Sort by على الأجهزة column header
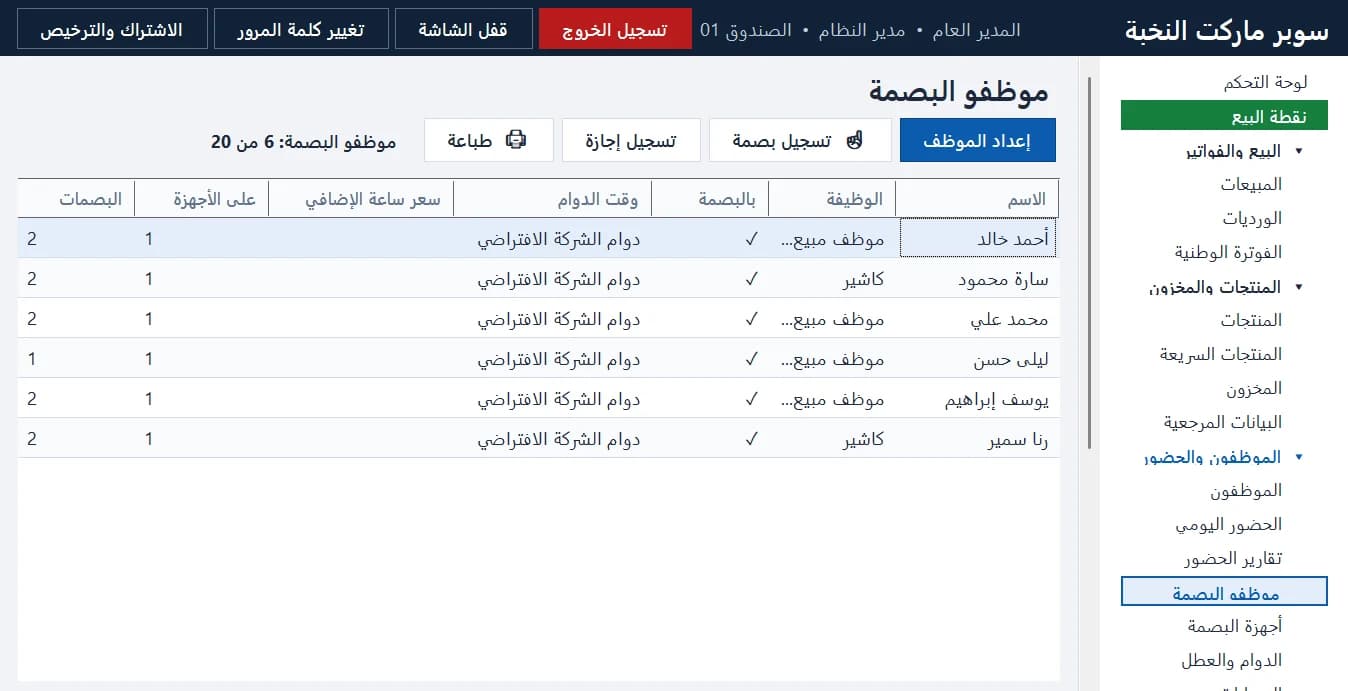Viewport: 1348px width, 691px height. click(202, 198)
